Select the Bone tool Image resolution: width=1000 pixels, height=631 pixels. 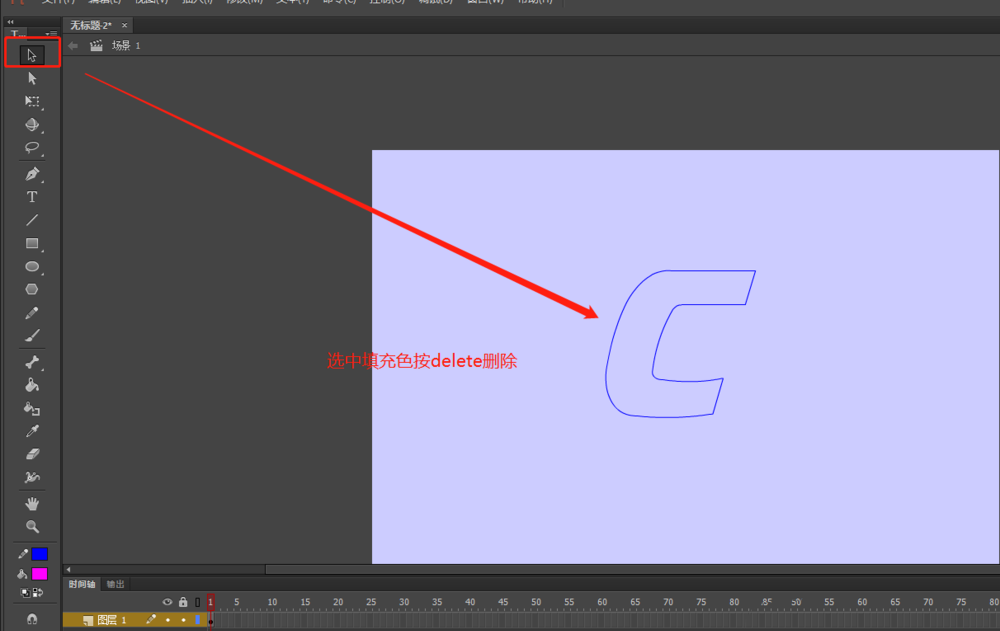pyautogui.click(x=32, y=362)
